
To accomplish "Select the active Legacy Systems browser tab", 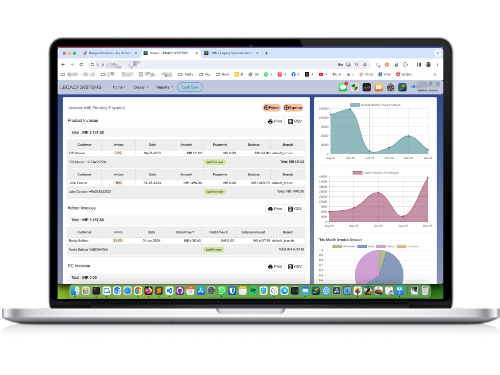I will pos(170,53).
